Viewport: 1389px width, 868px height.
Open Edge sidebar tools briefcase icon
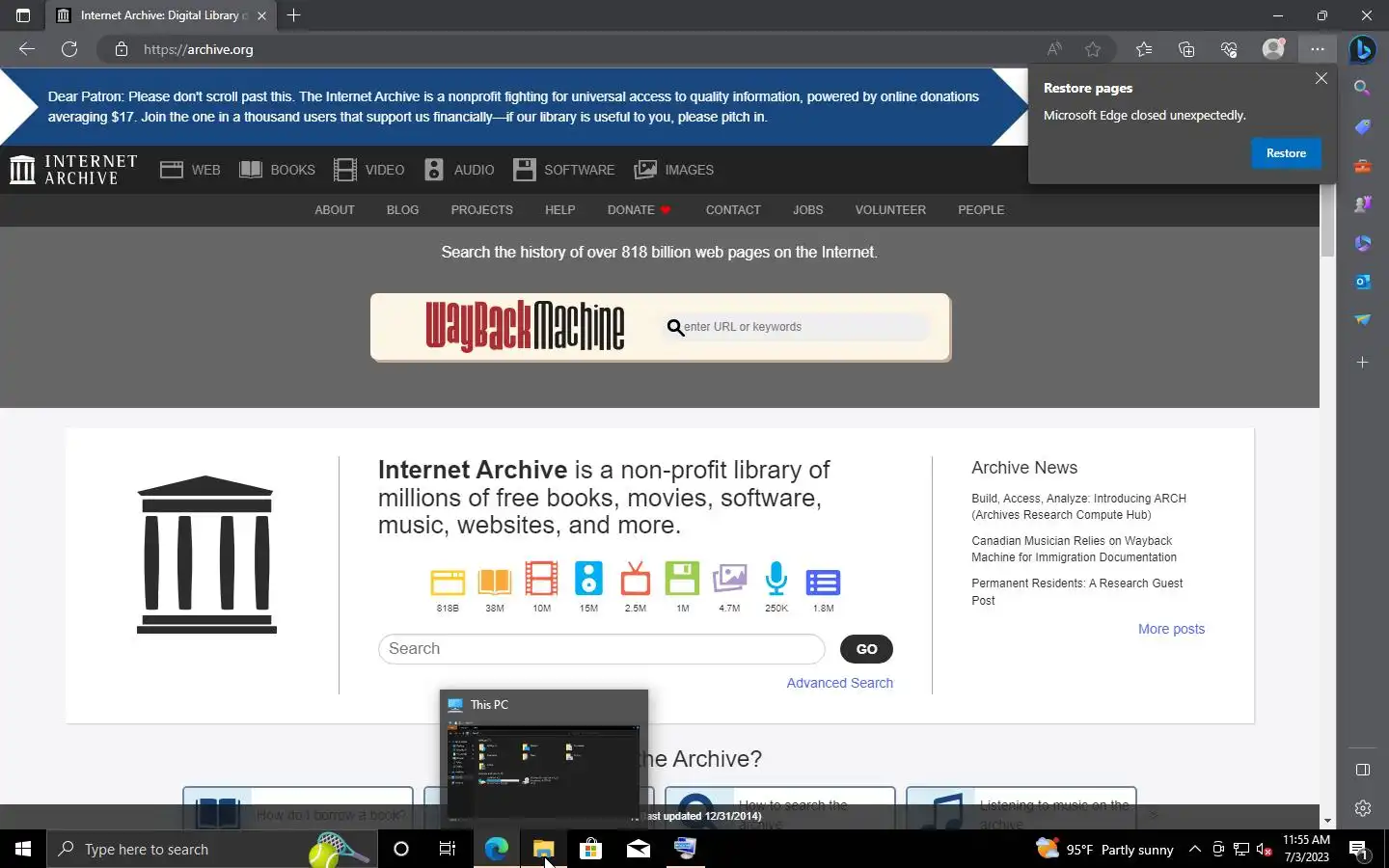tap(1362, 166)
